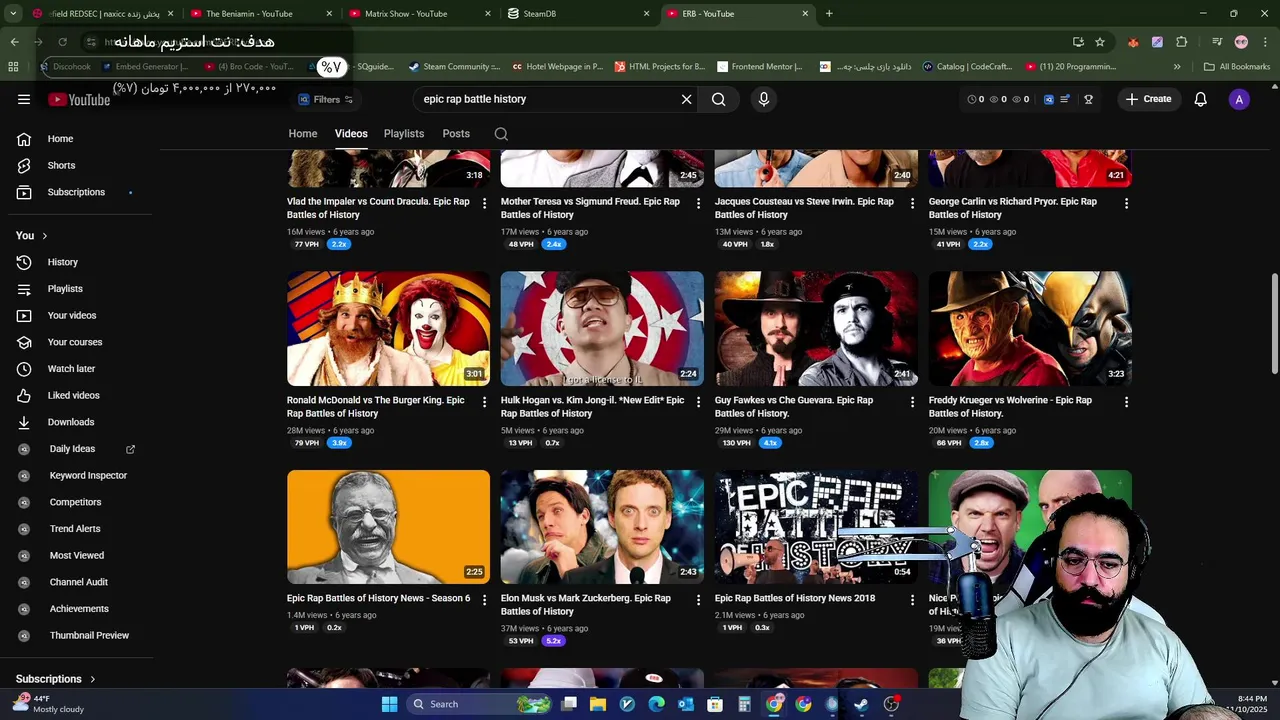Open ERB News 2018 video options menu
This screenshot has height=720, width=1280.
(x=912, y=600)
